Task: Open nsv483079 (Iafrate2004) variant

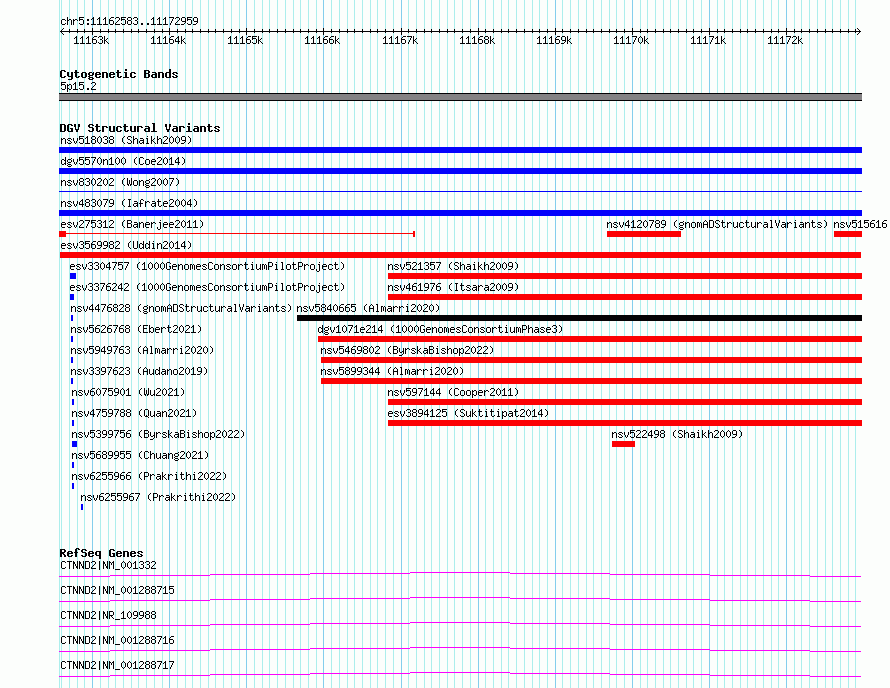Action: click(129, 203)
